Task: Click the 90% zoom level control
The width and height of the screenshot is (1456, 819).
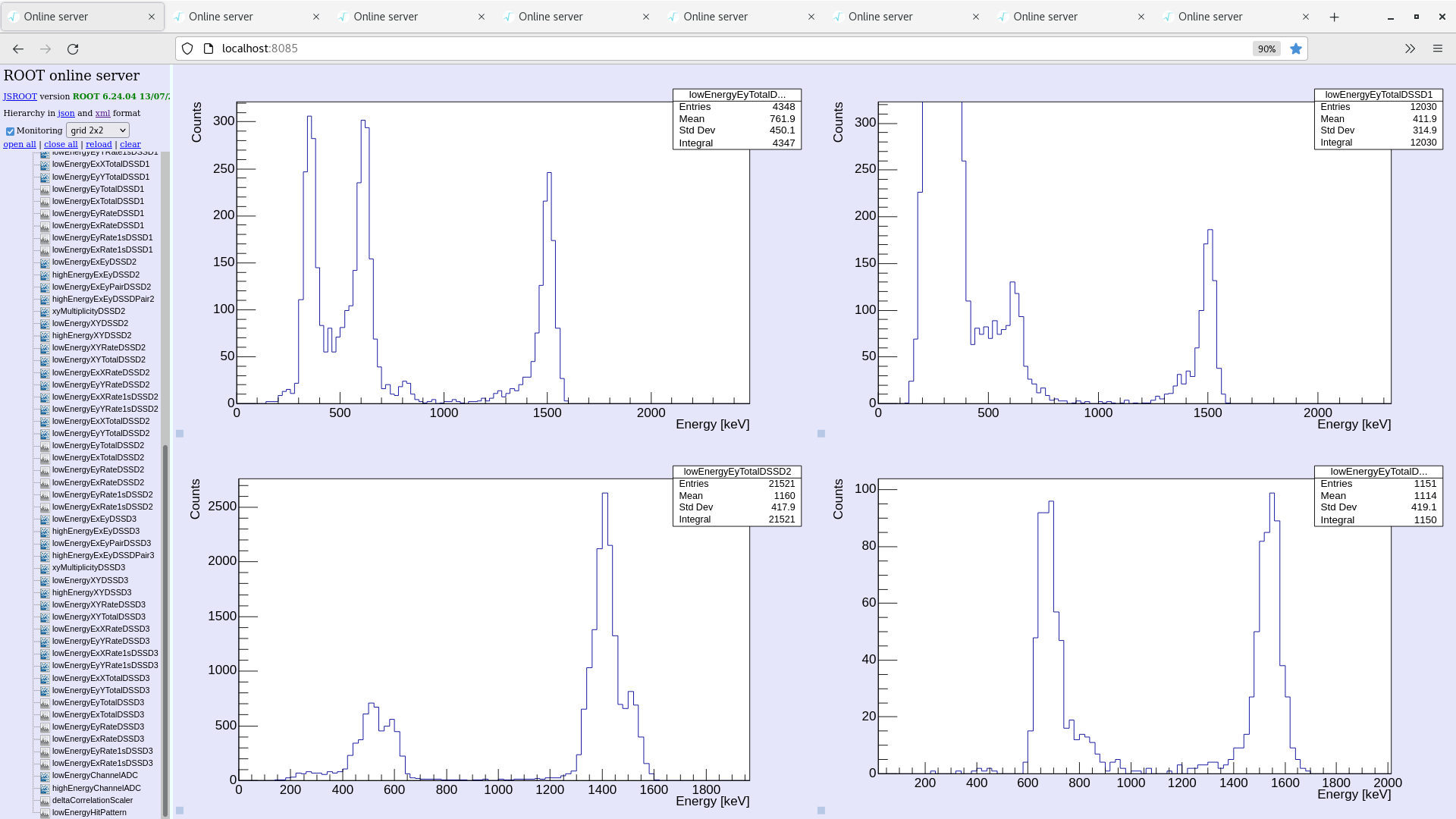Action: (1266, 49)
